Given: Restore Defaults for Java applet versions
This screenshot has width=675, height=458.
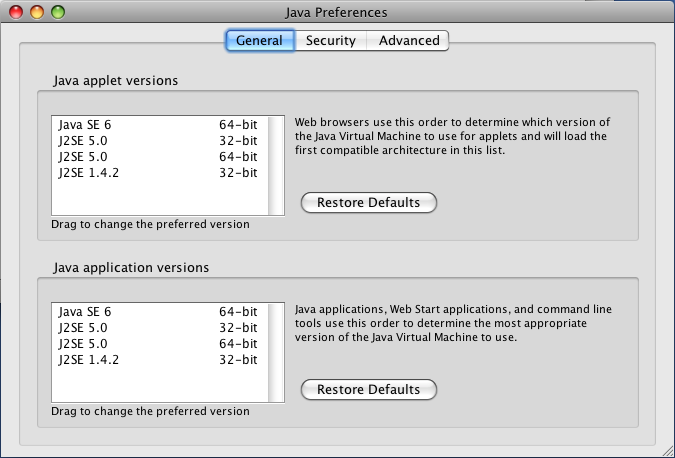Looking at the screenshot, I should 368,202.
